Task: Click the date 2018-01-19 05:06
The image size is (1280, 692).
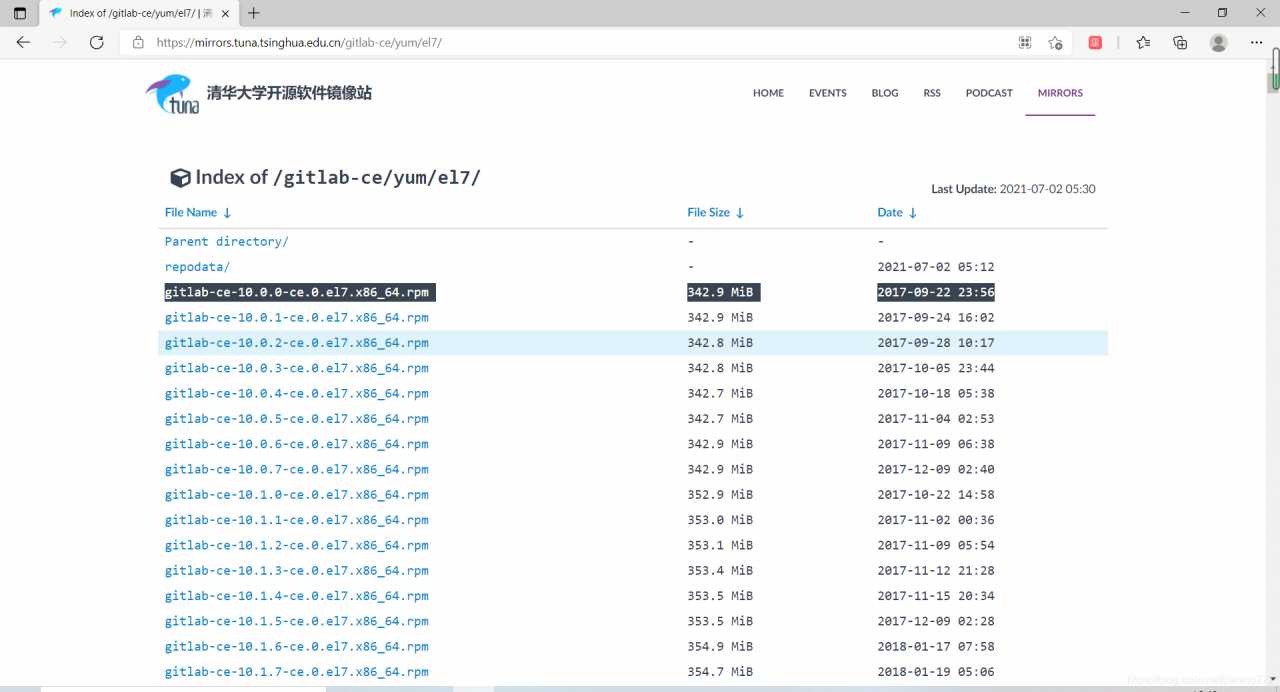Action: [936, 672]
